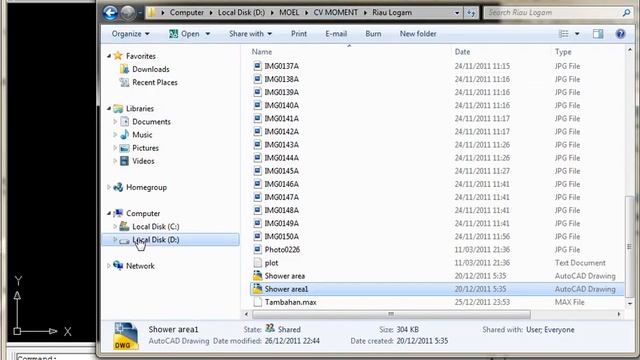The image size is (640, 360).
Task: Select file IMG0140A
Action: click(282, 105)
